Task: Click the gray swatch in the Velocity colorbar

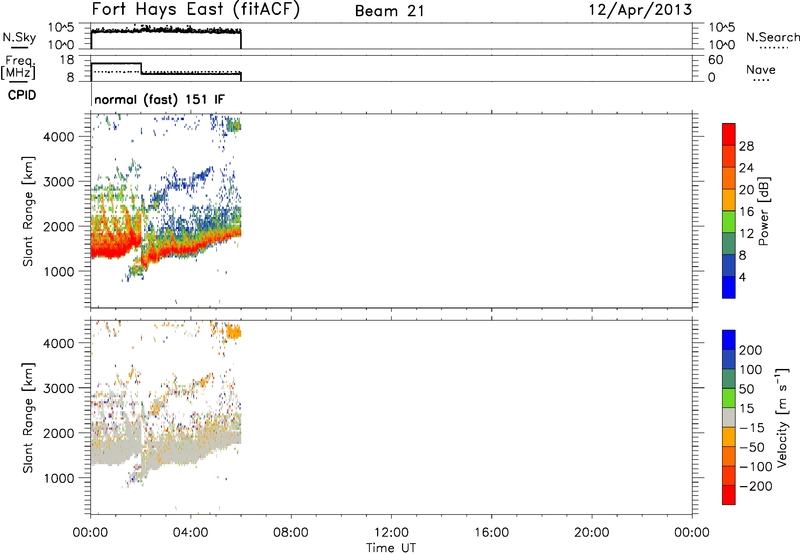Action: point(729,418)
